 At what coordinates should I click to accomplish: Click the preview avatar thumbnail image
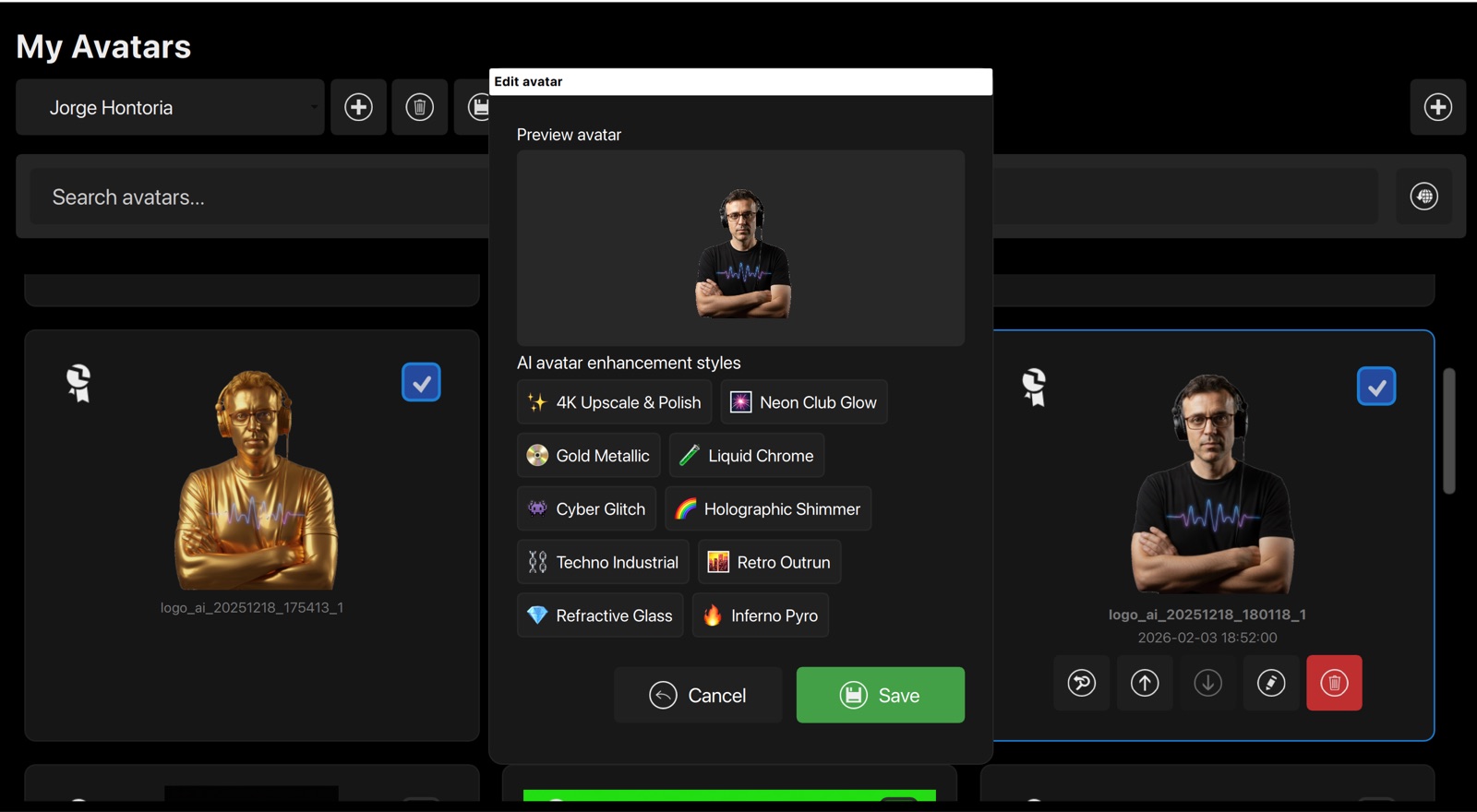coord(742,253)
